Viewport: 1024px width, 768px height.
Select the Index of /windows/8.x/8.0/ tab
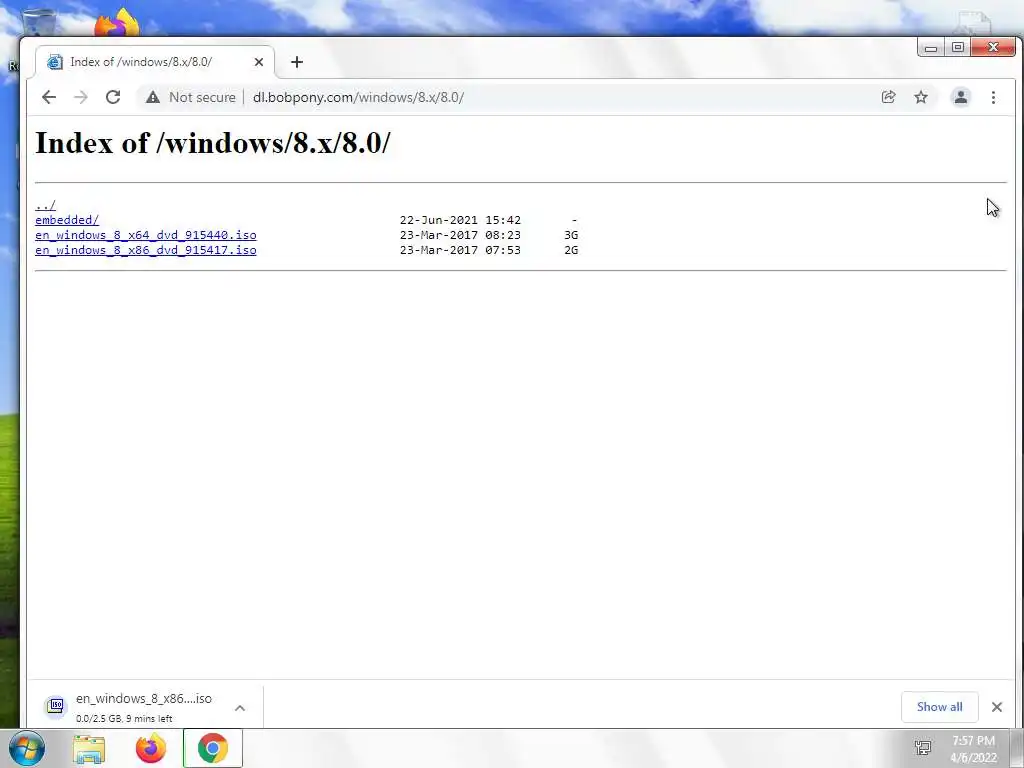click(x=155, y=62)
